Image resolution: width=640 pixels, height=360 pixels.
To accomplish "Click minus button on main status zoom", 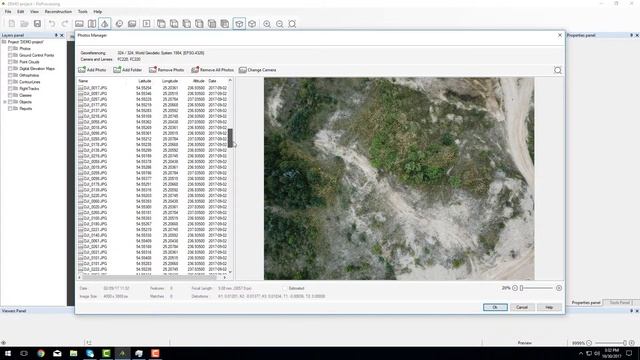I will tap(589, 343).
